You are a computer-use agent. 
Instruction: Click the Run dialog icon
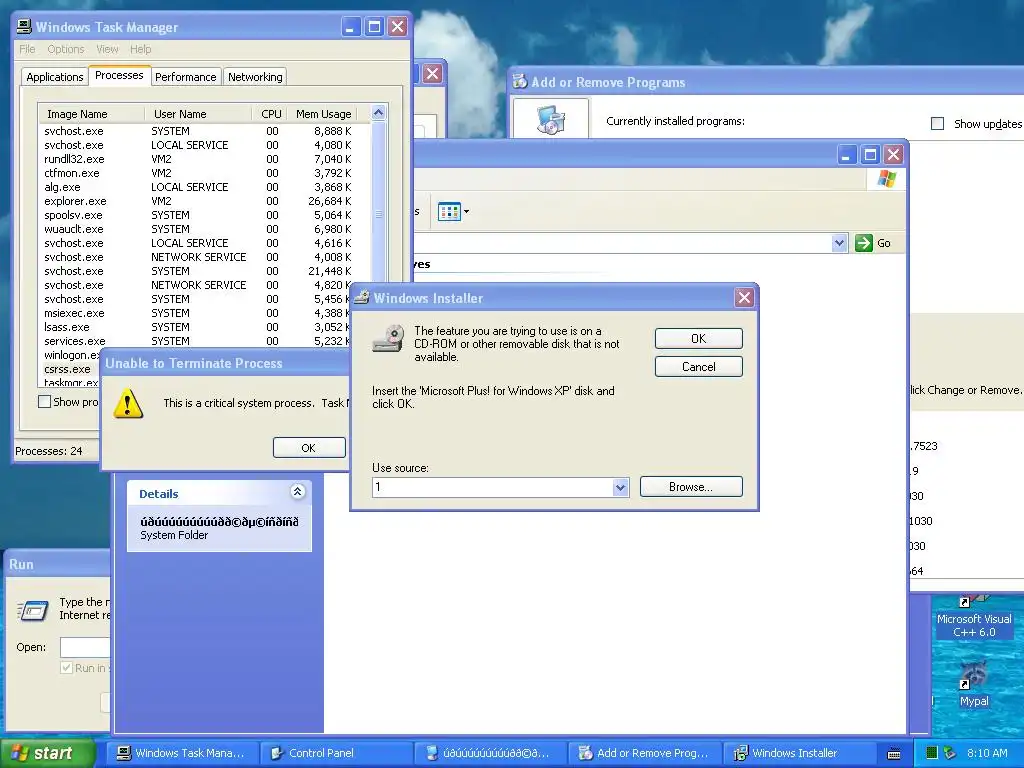coord(33,610)
